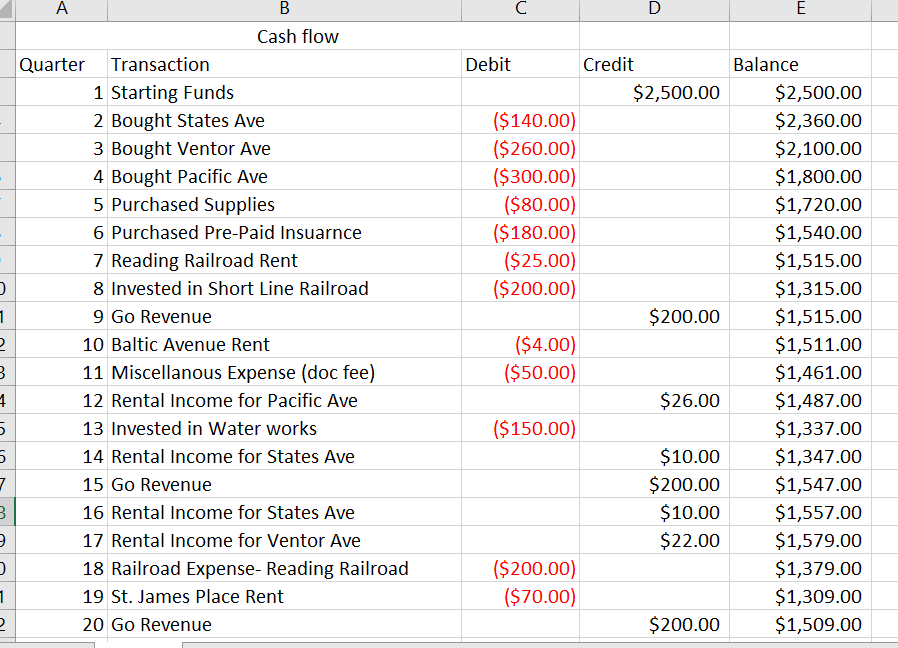Image resolution: width=898 pixels, height=648 pixels.
Task: Click 'Rental Income for States Ave' quarter 14
Action: pyautogui.click(x=284, y=456)
